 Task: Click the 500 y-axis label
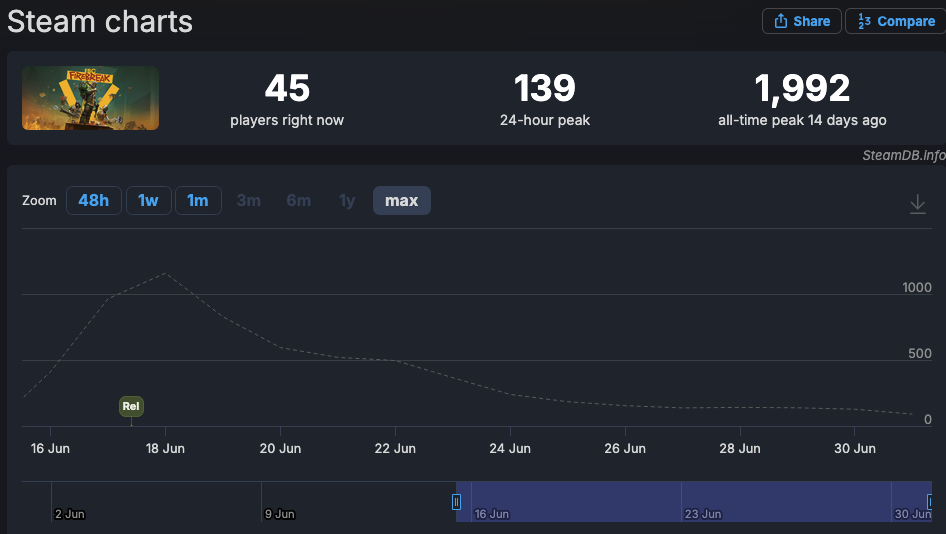[920, 353]
